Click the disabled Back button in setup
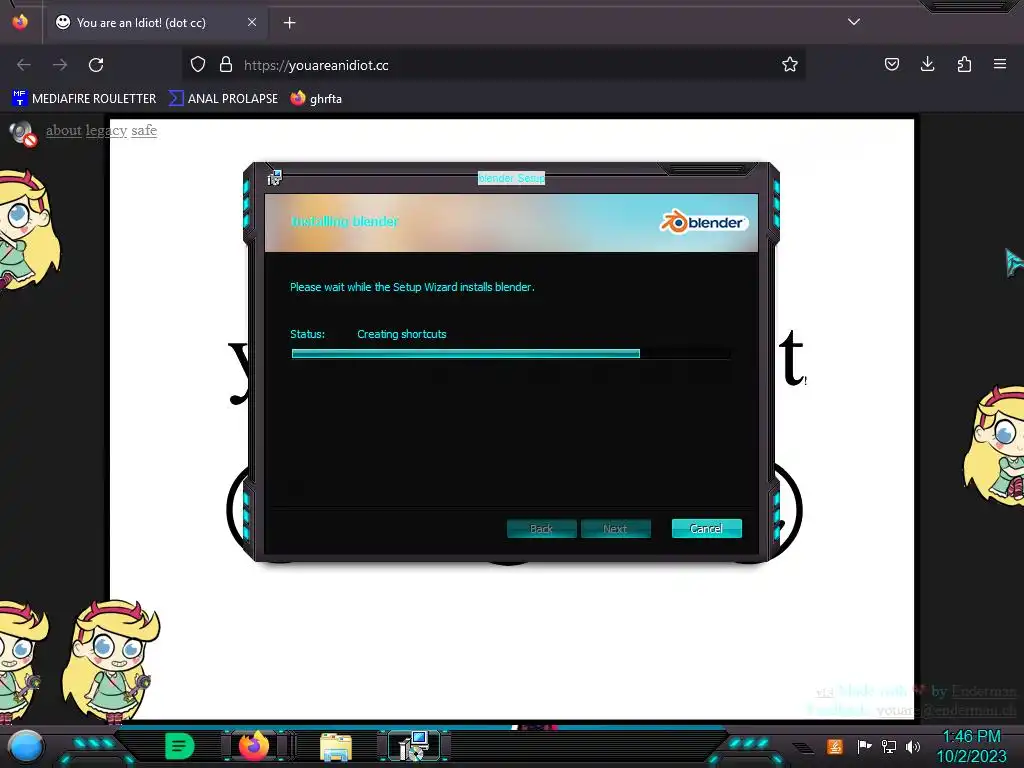 541,529
